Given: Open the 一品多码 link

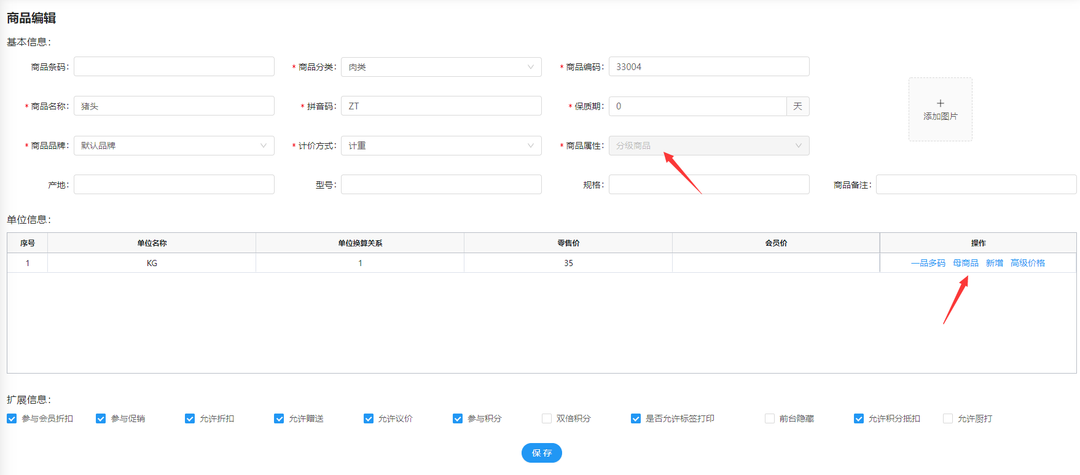Looking at the screenshot, I should tap(927, 263).
